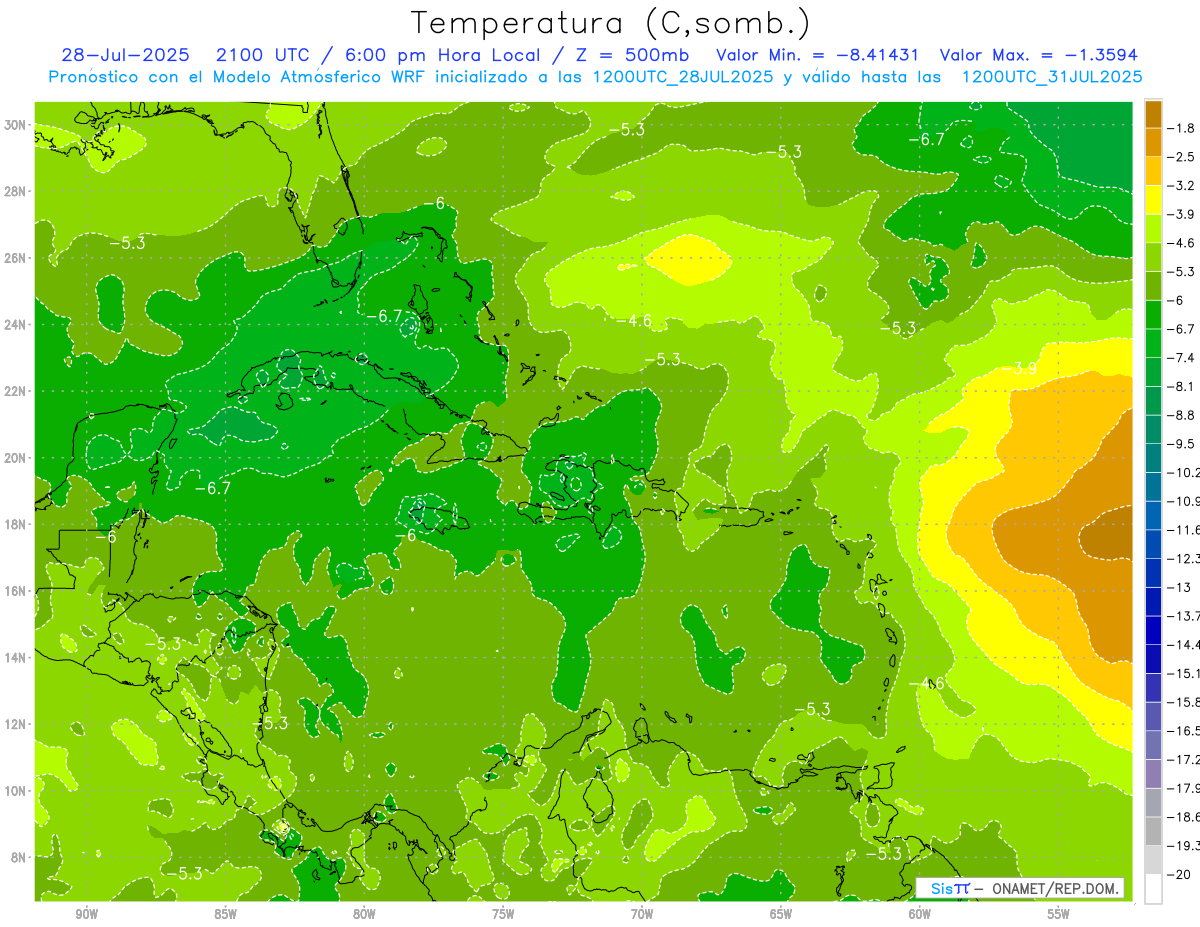Click the "-2.5" colorbar value
This screenshot has height=927, width=1200.
point(1180,157)
